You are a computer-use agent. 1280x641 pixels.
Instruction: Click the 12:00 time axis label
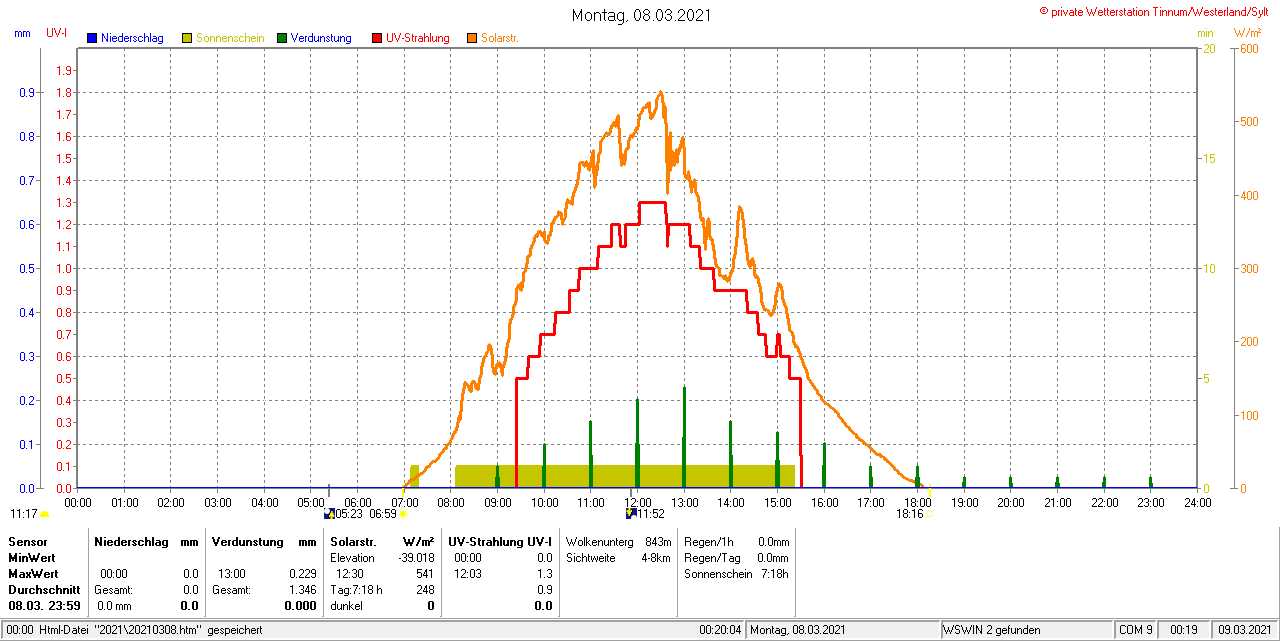click(638, 502)
